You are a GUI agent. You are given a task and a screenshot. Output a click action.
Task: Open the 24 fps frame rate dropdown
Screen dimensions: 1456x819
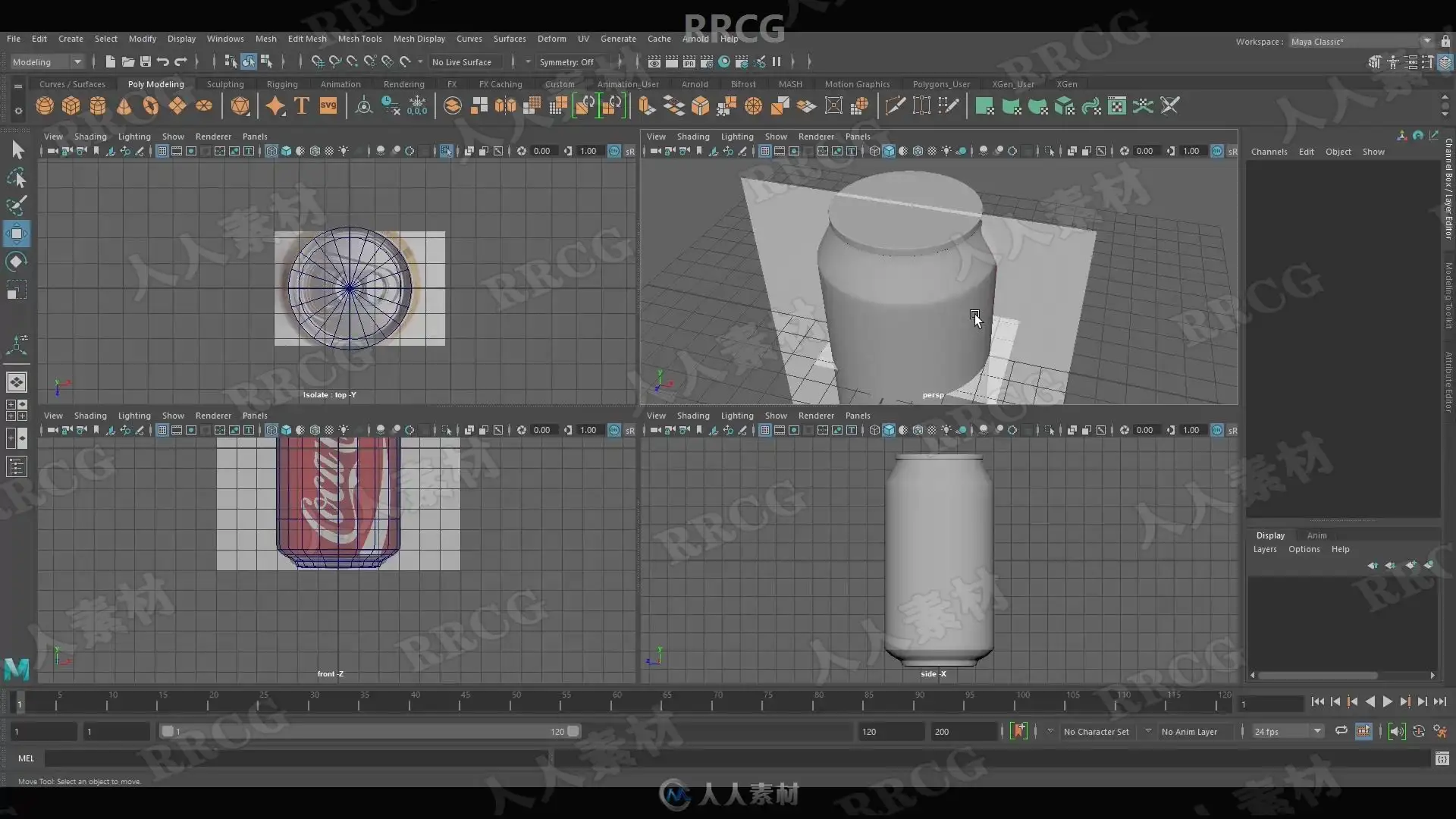[1288, 732]
